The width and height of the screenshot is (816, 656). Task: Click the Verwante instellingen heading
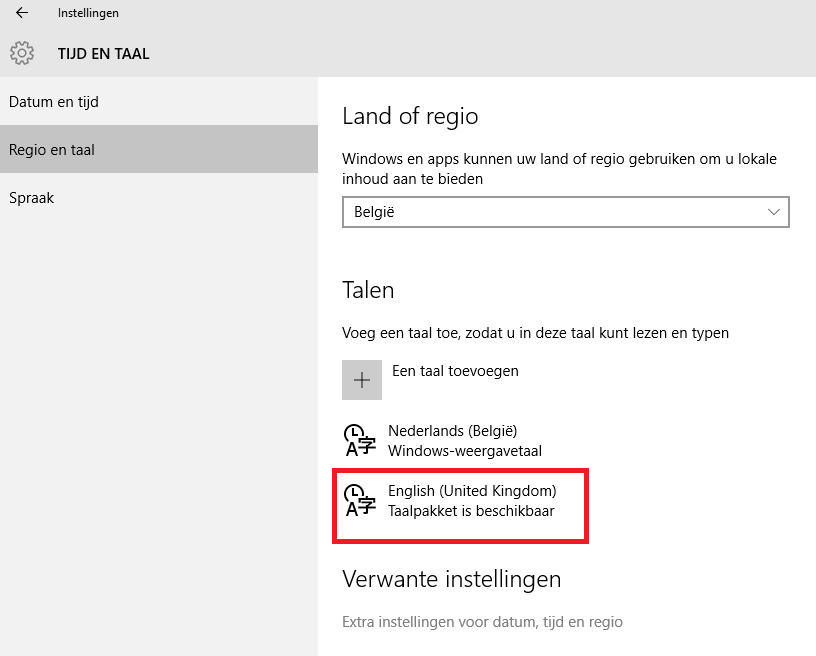(451, 578)
